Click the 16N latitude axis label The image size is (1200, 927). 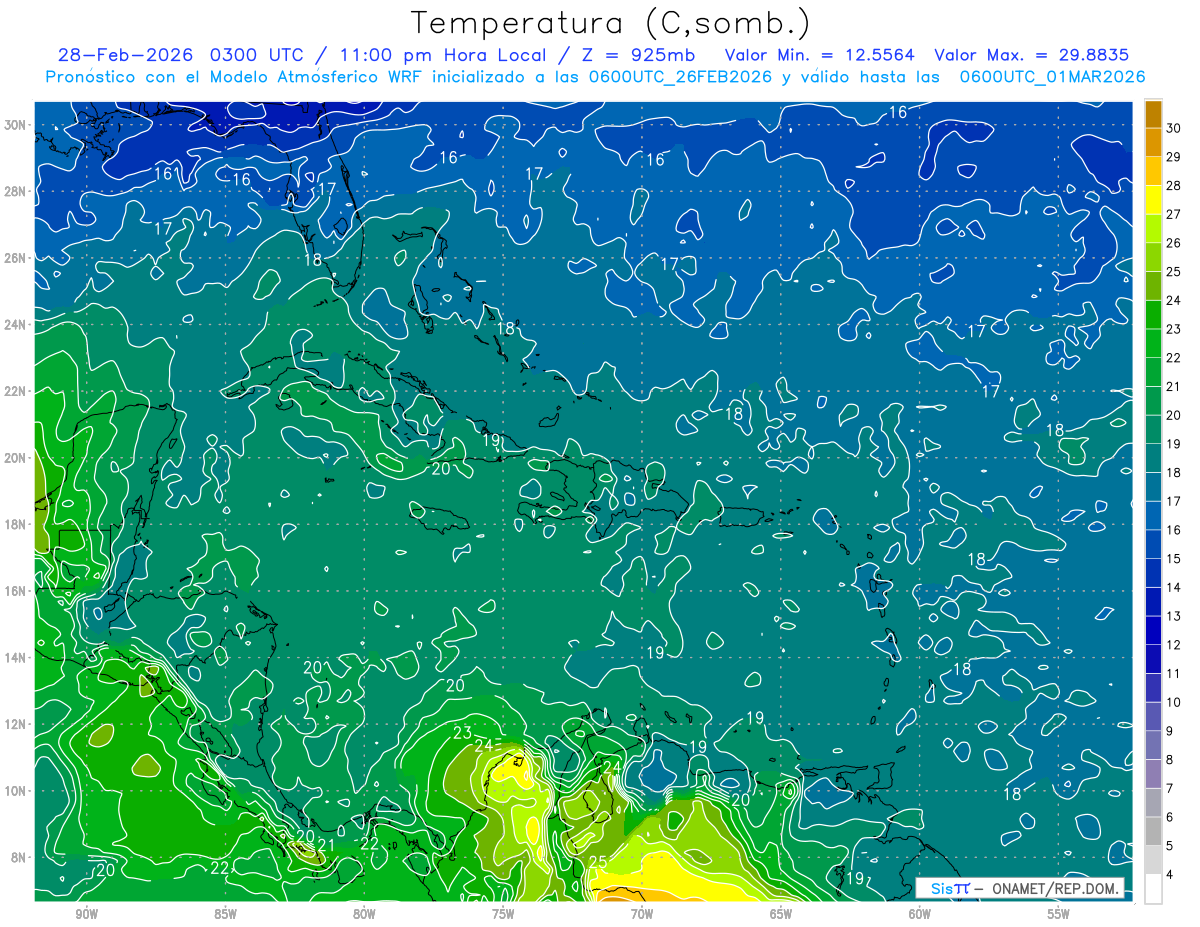[17, 591]
